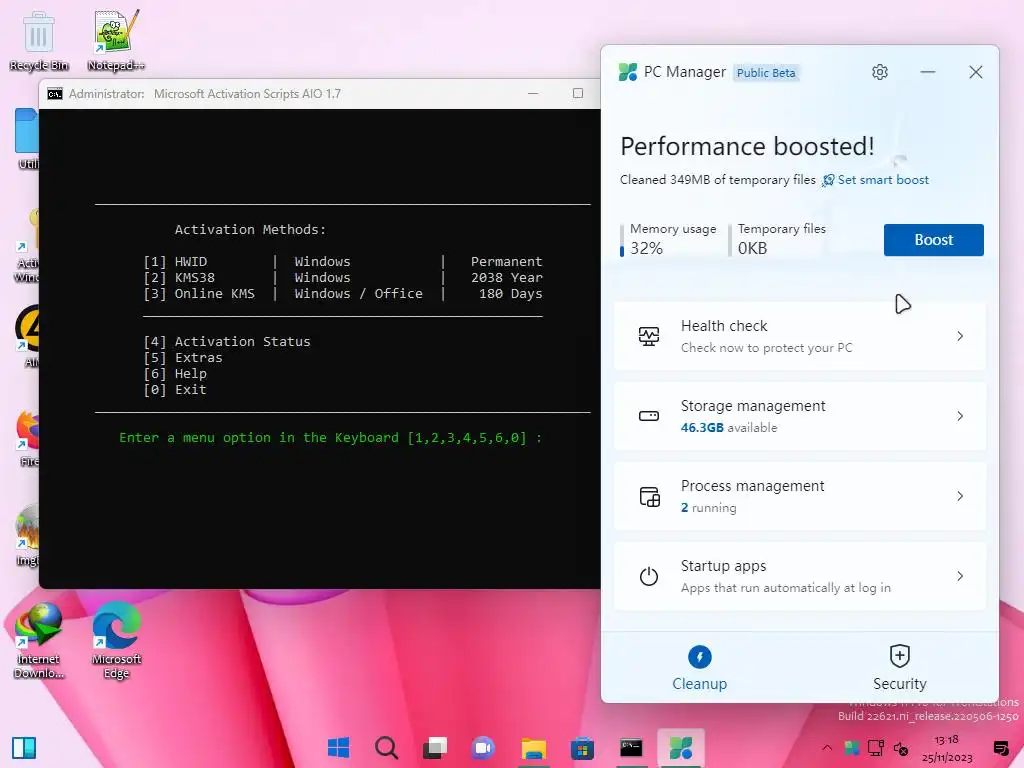Expand Startup apps chevron
The height and width of the screenshot is (768, 1024).
[x=960, y=576]
